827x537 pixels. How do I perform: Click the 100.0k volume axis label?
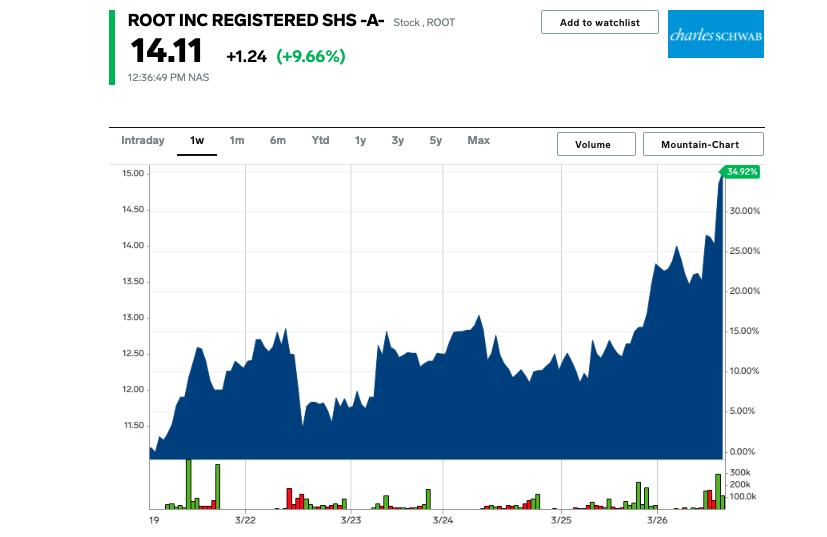tap(743, 497)
